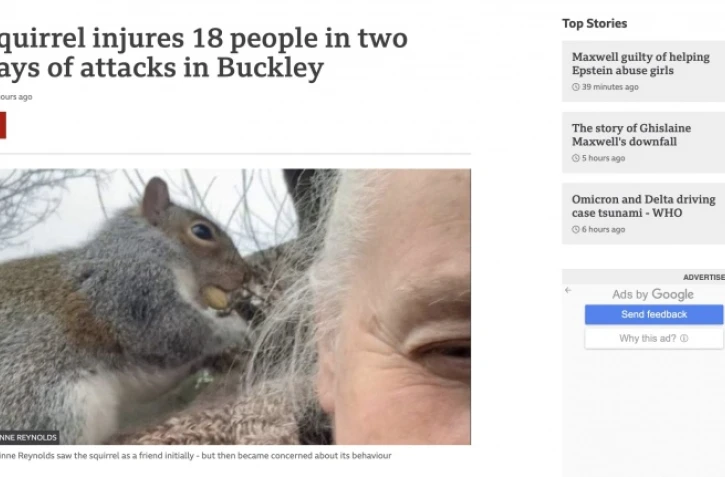This screenshot has height=477, width=725.
Task: Click the Ads by Google label
Action: pos(653,294)
